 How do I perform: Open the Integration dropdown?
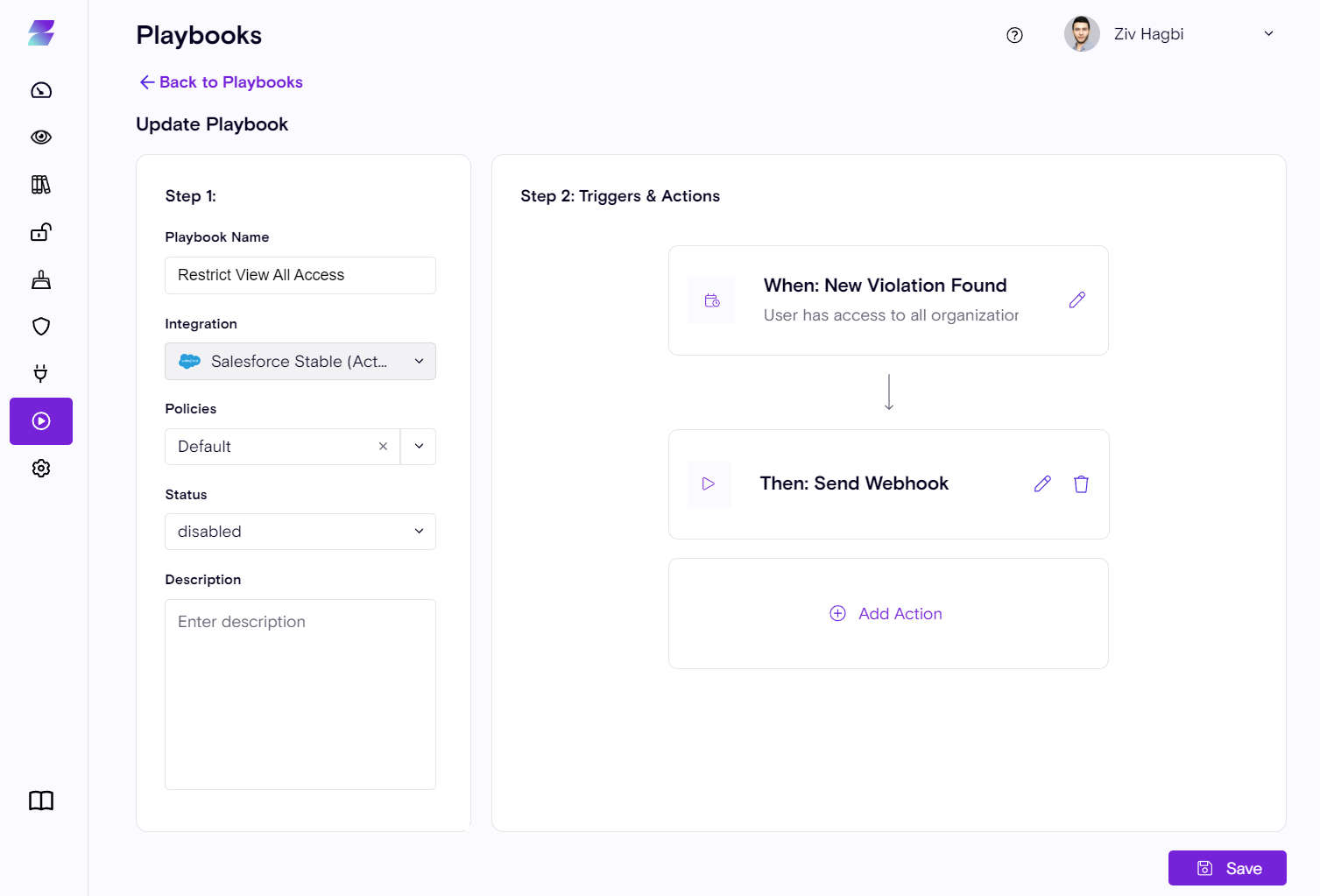tap(300, 362)
